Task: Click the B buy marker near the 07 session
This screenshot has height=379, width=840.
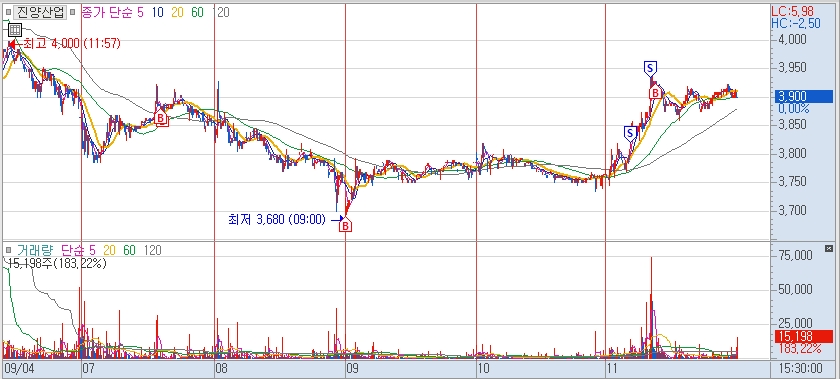Action: (161, 118)
